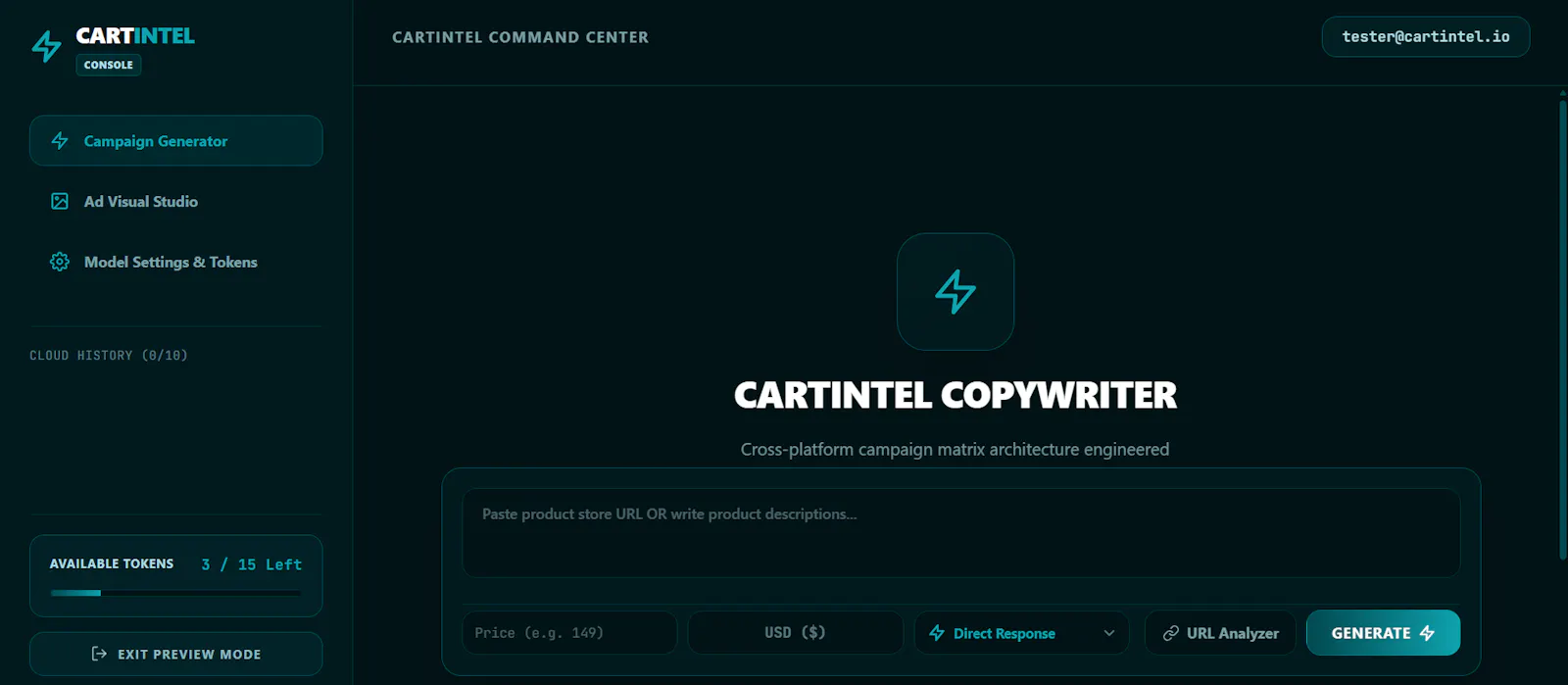1568x685 pixels.
Task: Click the available tokens progress bar
Action: [x=176, y=593]
